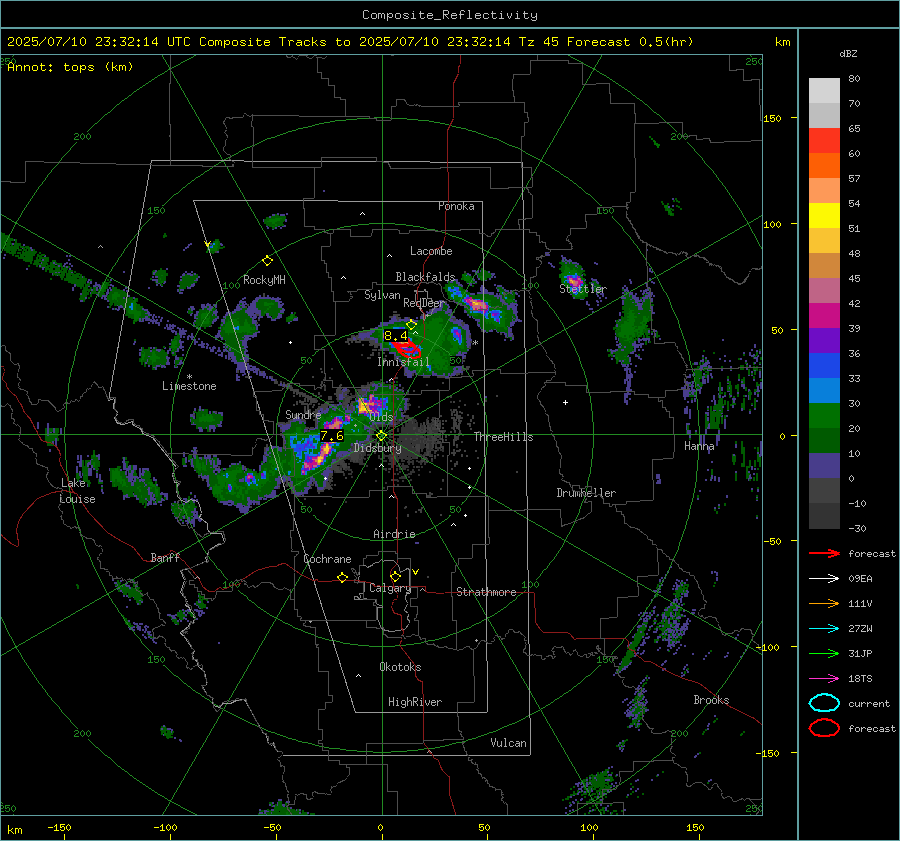Click the yellow 54 dBZ color swatch

click(824, 215)
